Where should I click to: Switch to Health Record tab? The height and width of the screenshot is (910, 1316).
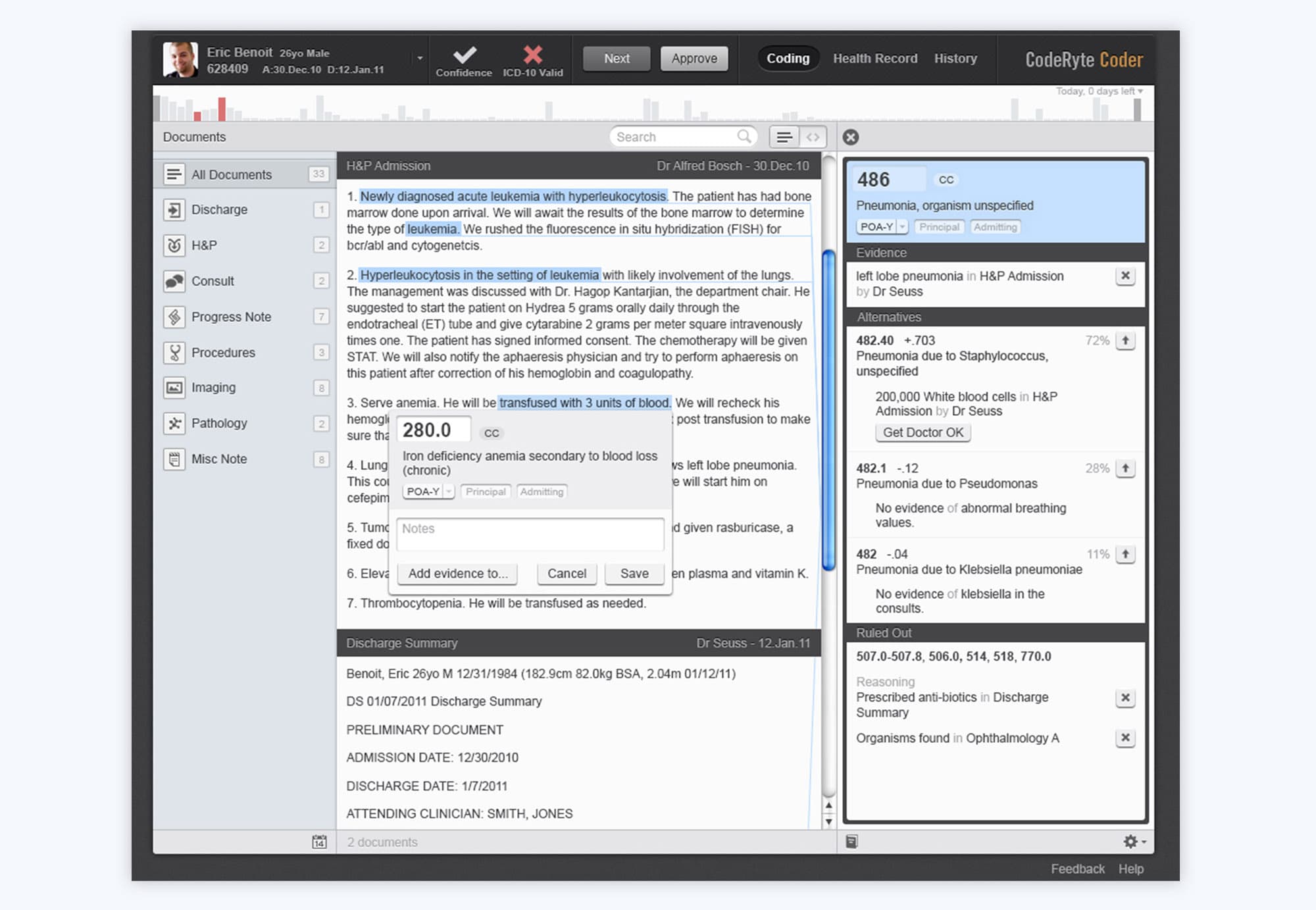coord(874,59)
